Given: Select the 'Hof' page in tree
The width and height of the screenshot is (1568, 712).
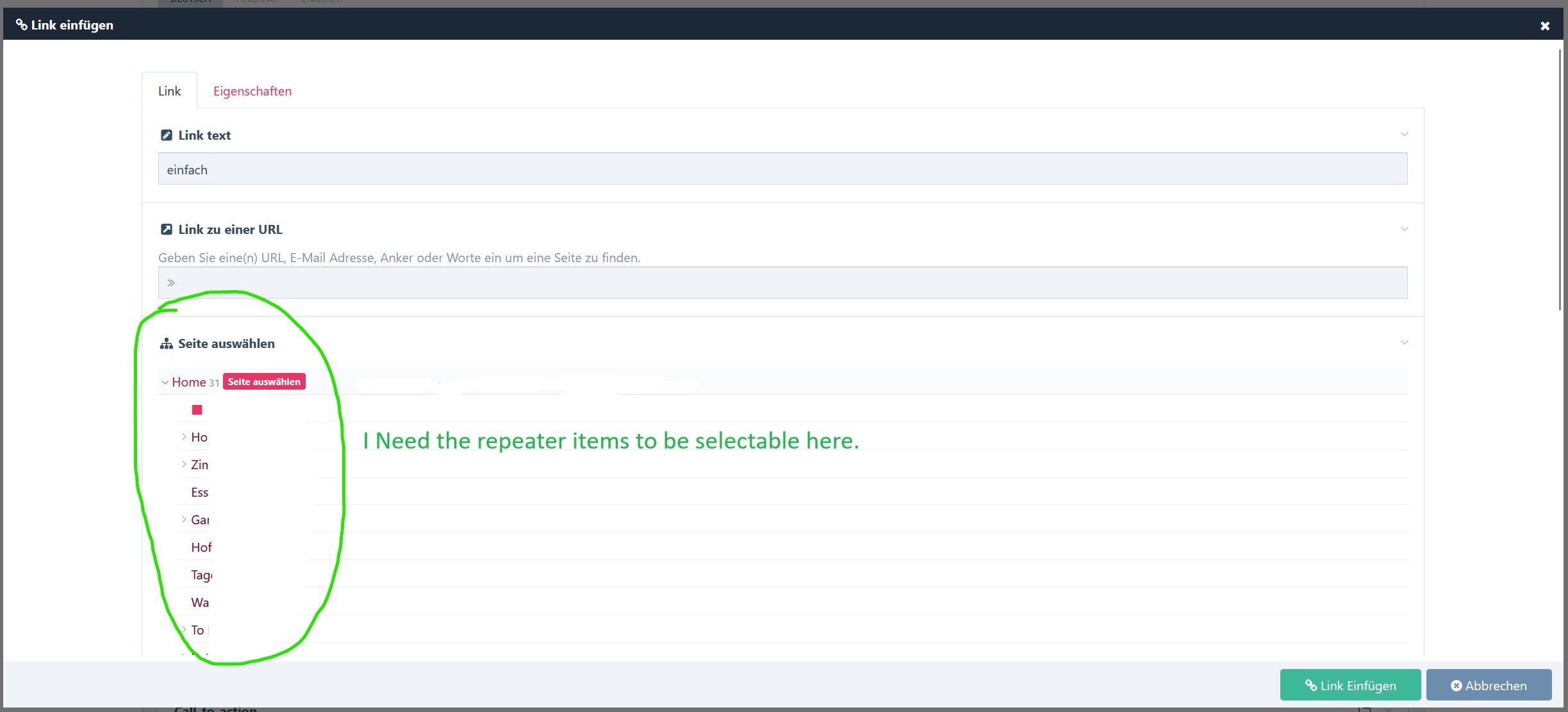Looking at the screenshot, I should pos(201,547).
